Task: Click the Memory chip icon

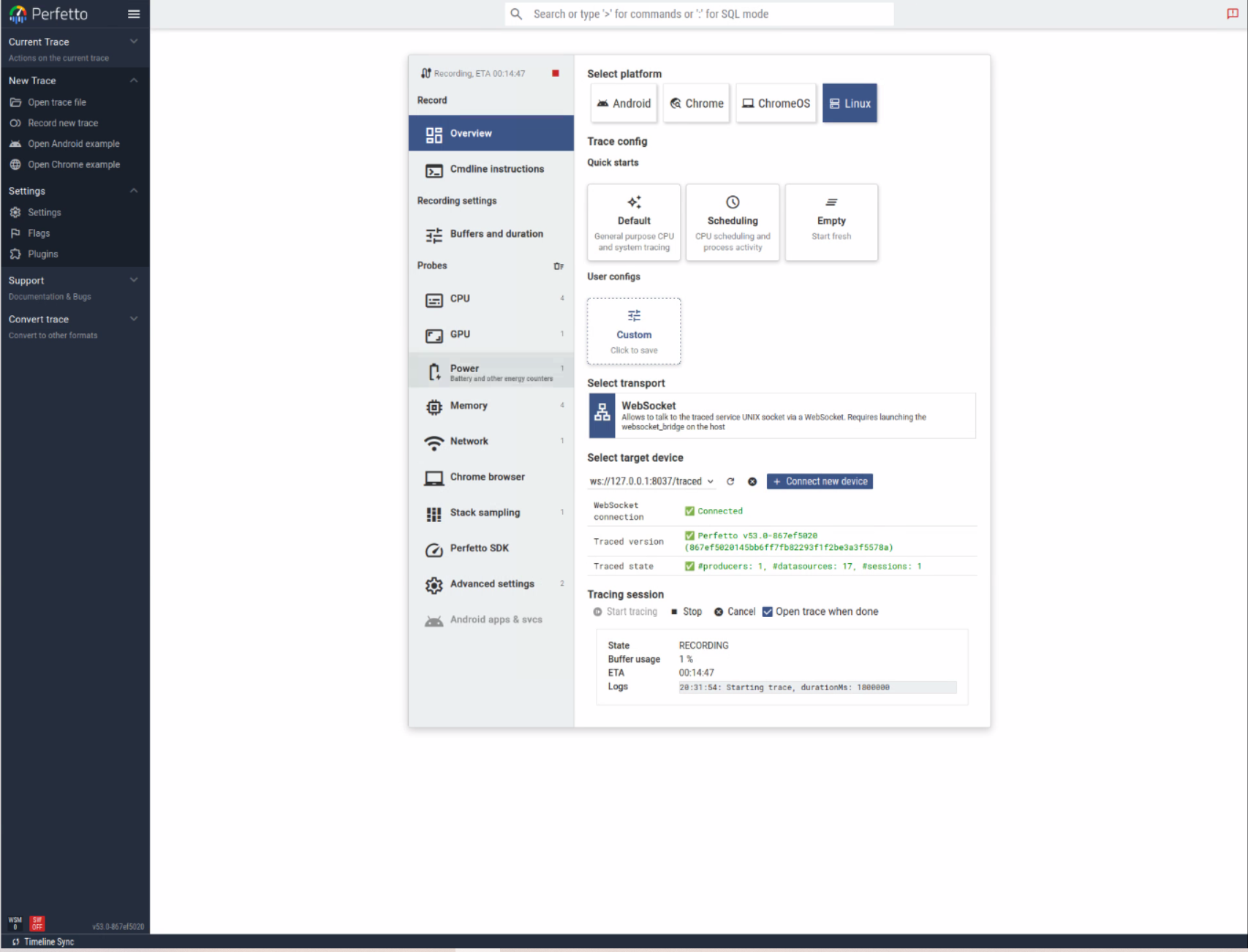Action: pos(434,407)
